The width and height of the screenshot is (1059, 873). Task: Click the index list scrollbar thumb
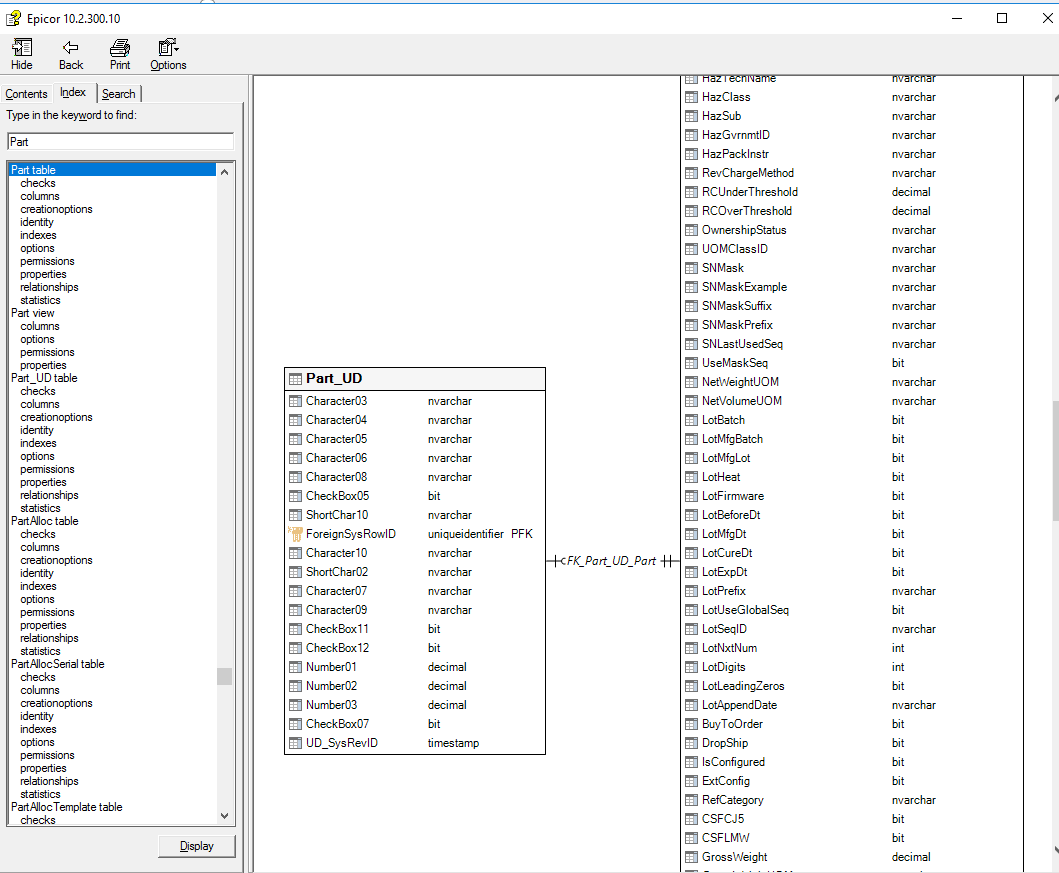point(224,676)
